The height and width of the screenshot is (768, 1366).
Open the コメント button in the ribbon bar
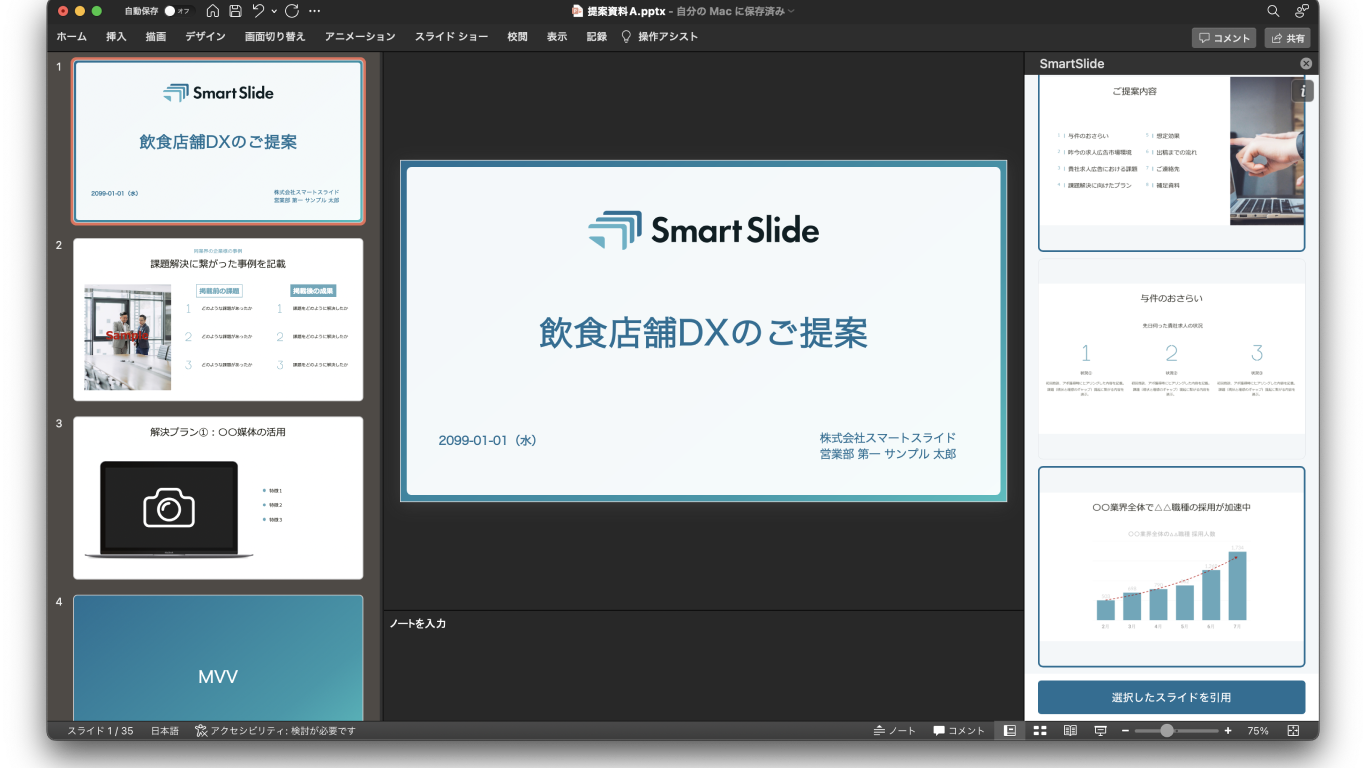(1224, 38)
